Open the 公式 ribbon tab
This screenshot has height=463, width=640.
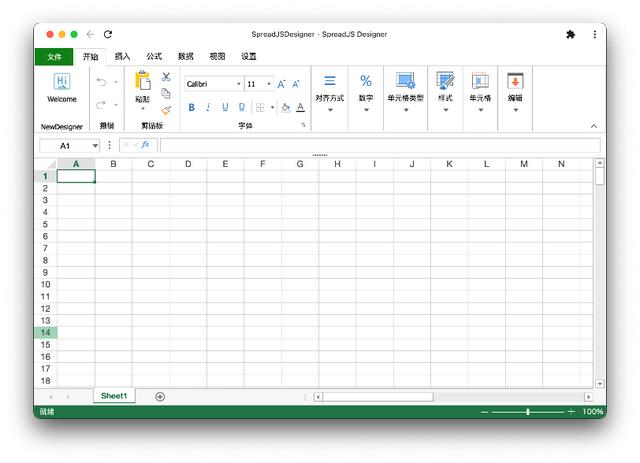pyautogui.click(x=154, y=57)
